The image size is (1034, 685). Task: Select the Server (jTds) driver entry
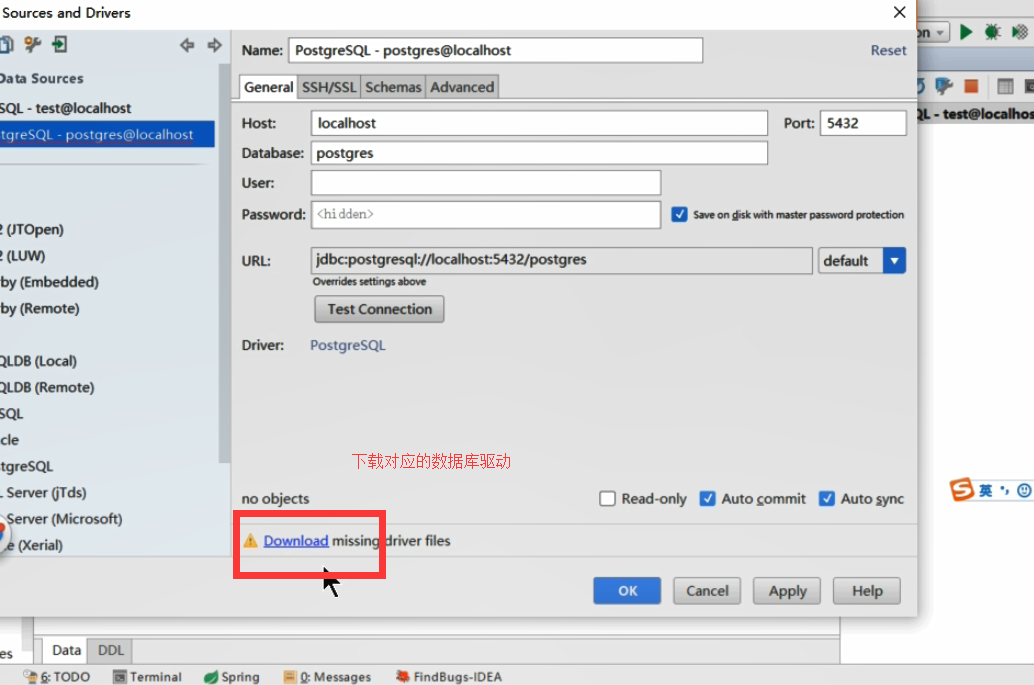pyautogui.click(x=44, y=493)
